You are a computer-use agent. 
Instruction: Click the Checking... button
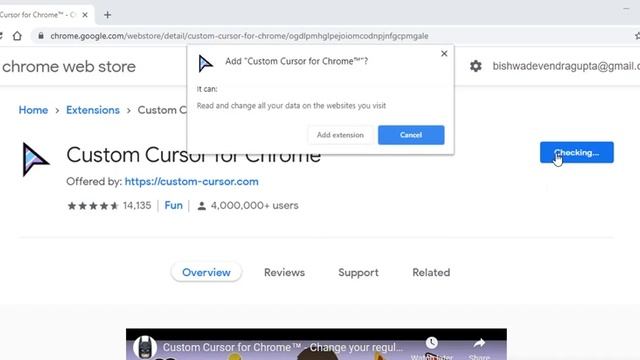pos(577,152)
